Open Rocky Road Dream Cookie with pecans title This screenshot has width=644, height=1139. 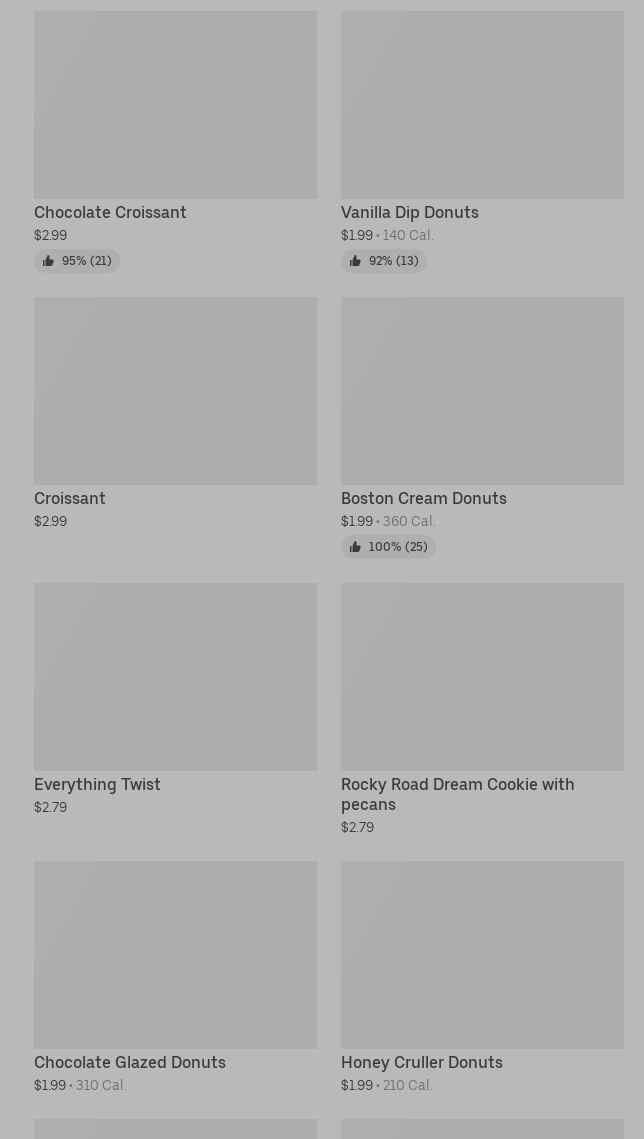(458, 795)
